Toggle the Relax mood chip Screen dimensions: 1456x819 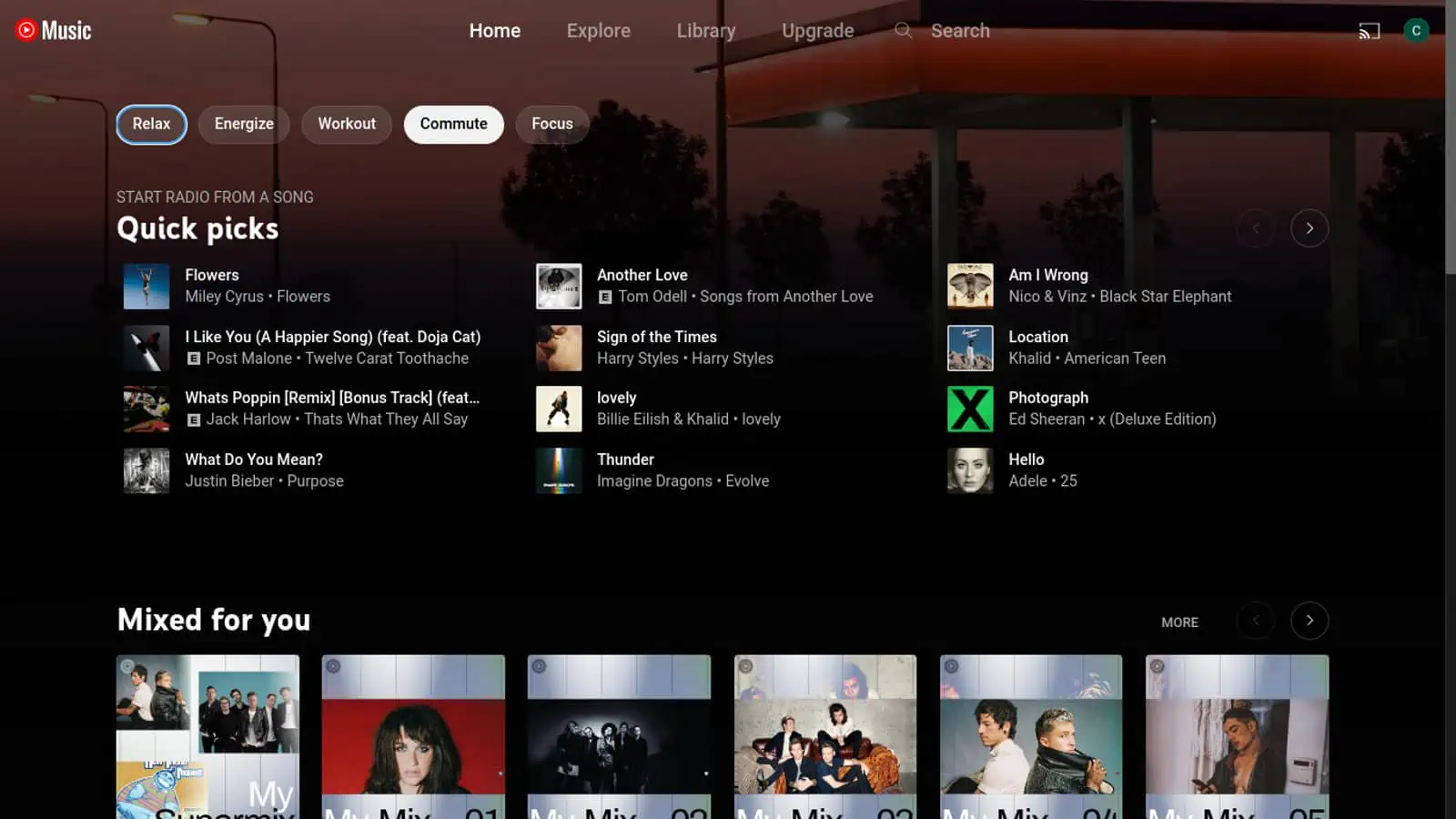pos(151,125)
